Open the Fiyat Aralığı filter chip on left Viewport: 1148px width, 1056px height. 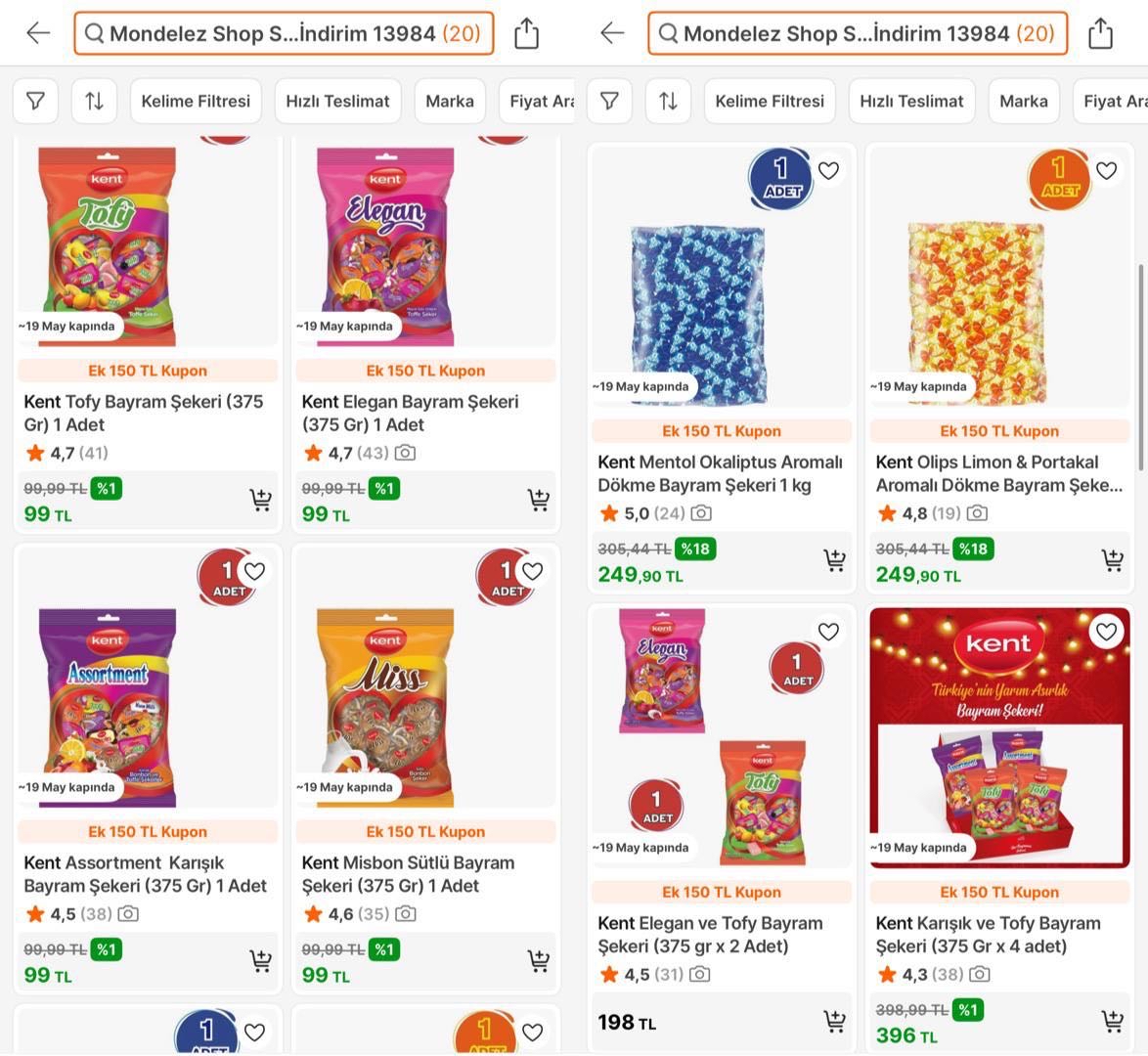(x=538, y=101)
